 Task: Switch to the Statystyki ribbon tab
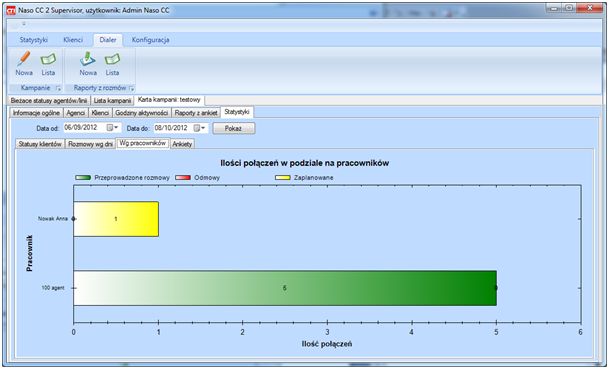click(x=34, y=40)
